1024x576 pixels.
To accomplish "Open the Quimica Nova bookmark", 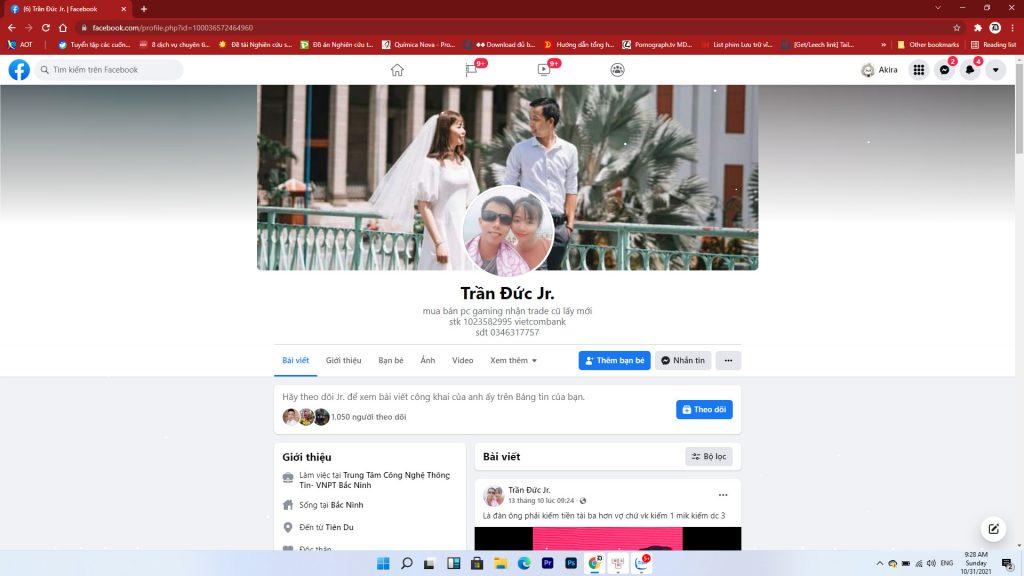I will [x=419, y=44].
